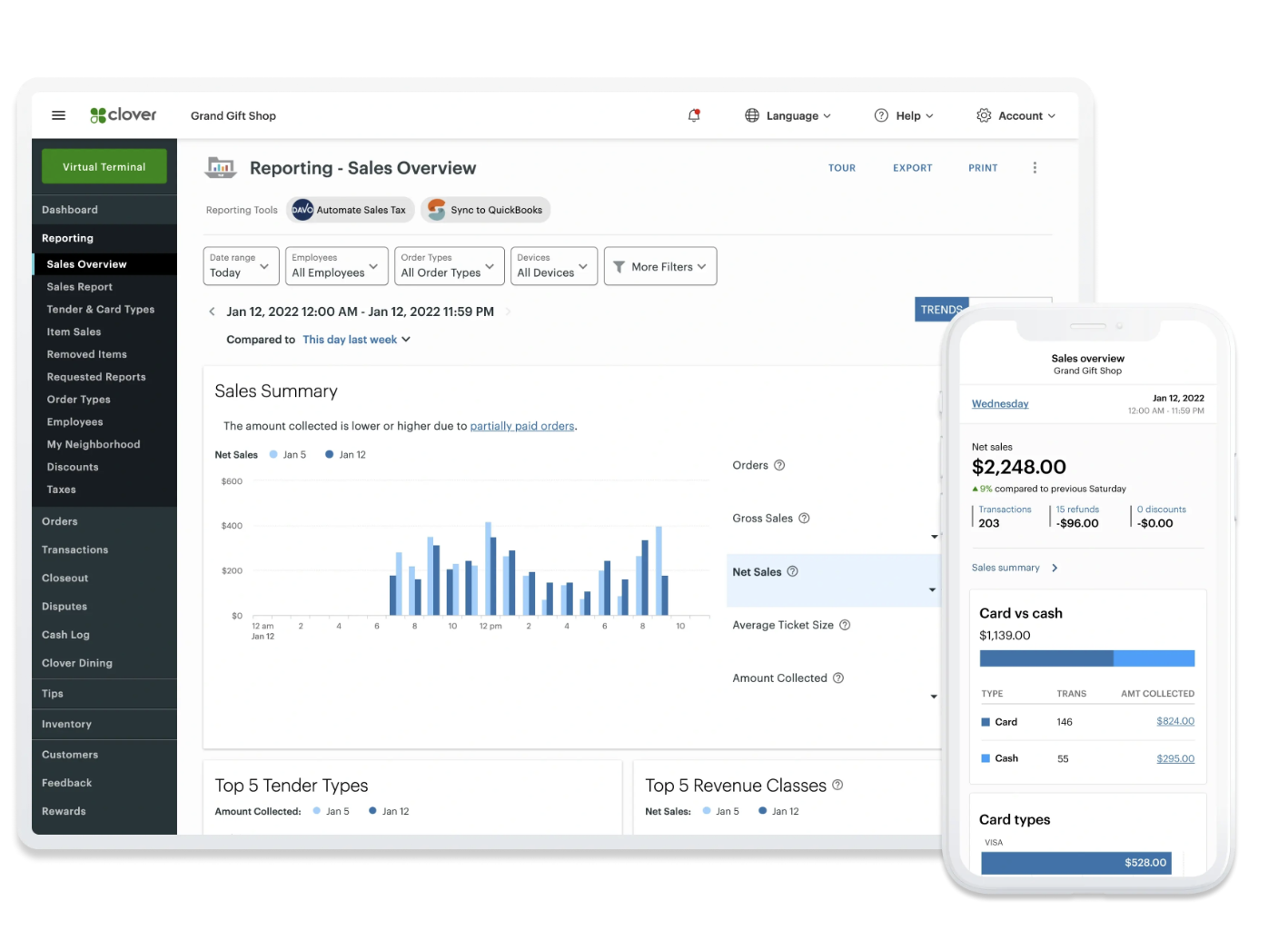Click the Automate Sales Tax DAVO icon
1288x950 pixels.
click(302, 210)
